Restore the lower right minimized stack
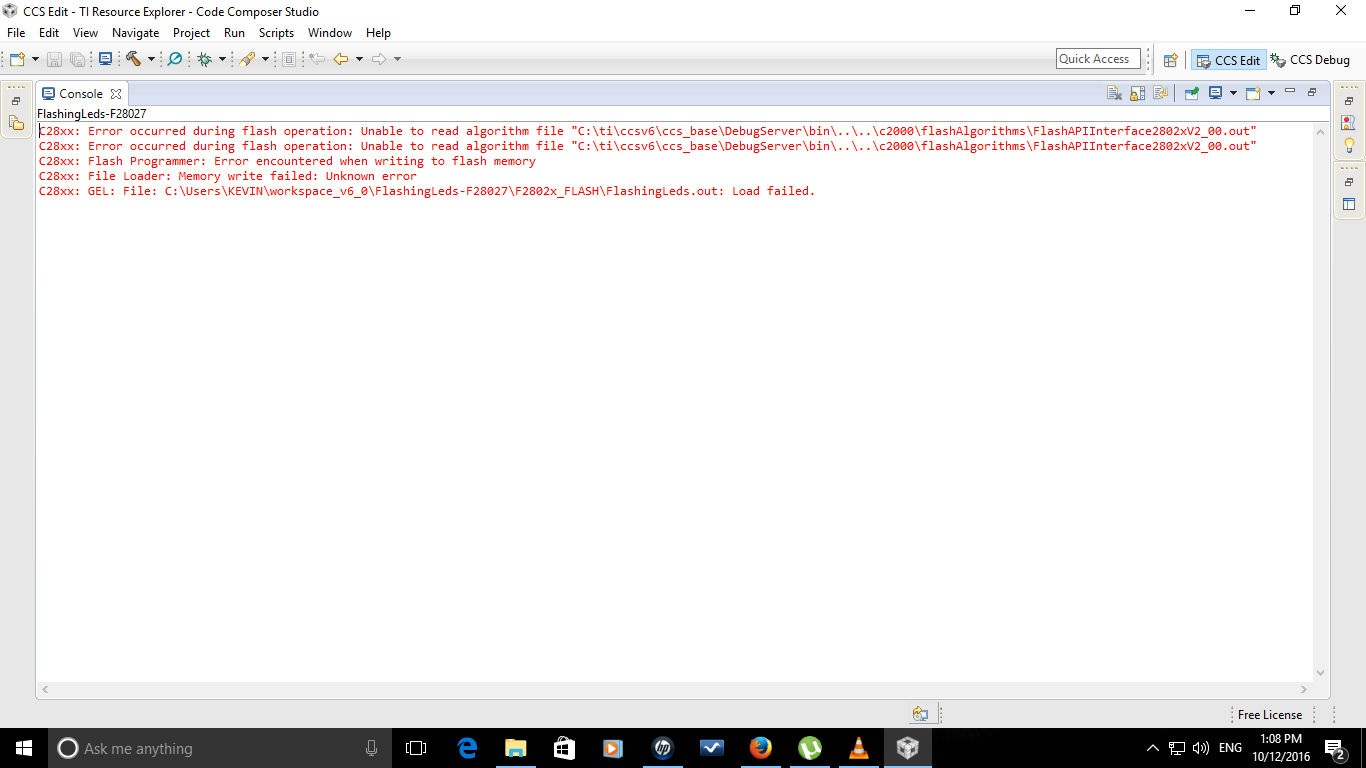 pos(1349,182)
